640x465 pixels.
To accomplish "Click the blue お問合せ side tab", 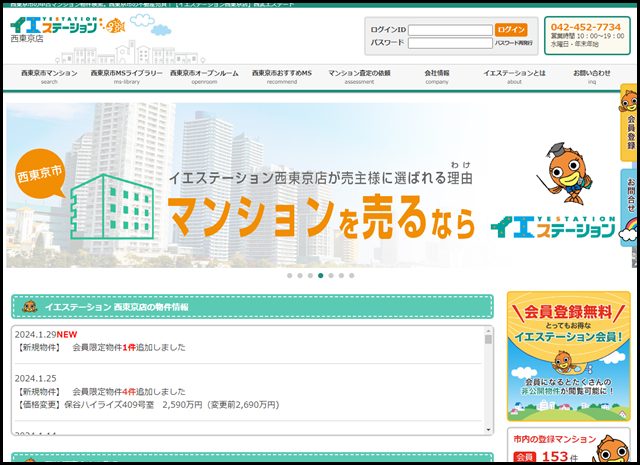I will coord(629,207).
